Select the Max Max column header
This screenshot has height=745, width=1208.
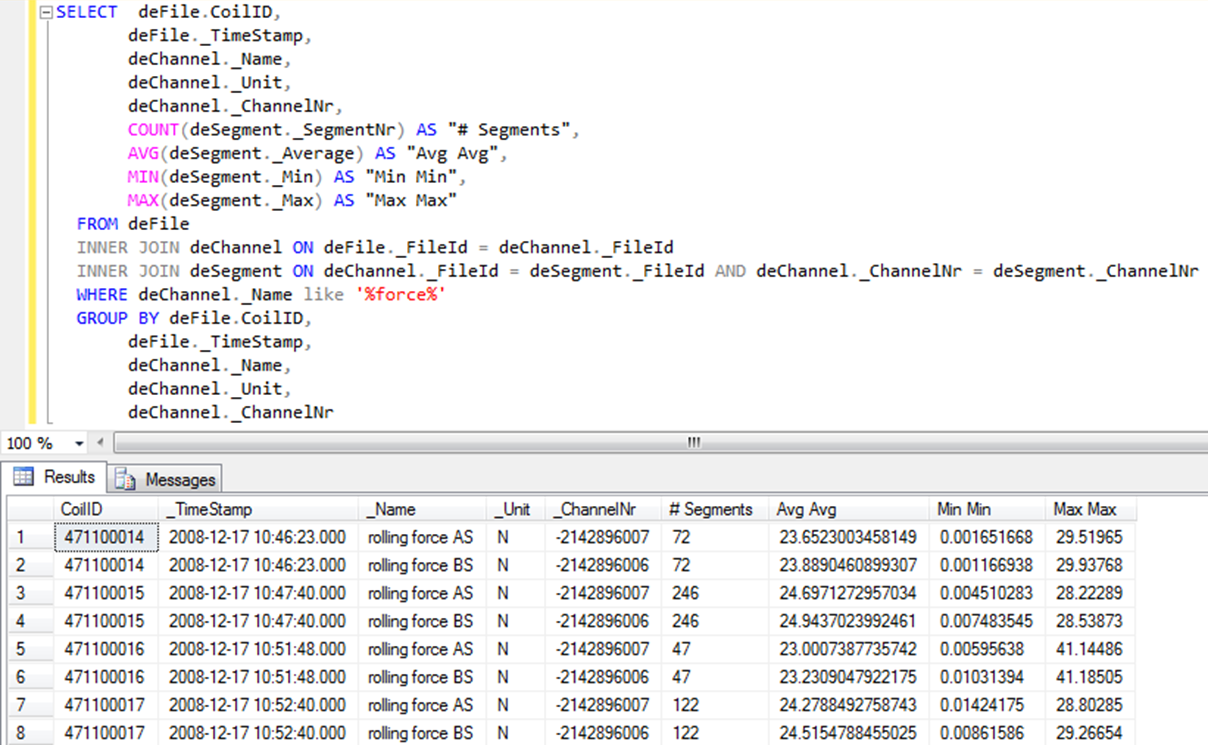pos(1091,509)
